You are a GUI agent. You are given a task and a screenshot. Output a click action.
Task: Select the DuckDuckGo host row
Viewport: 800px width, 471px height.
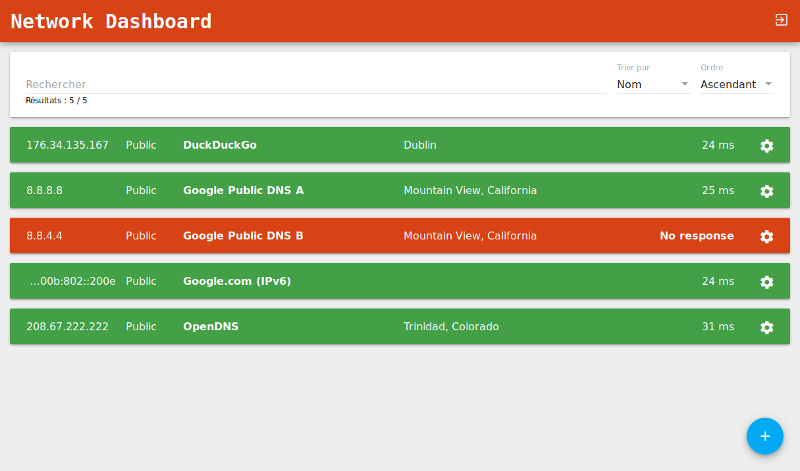pos(400,145)
